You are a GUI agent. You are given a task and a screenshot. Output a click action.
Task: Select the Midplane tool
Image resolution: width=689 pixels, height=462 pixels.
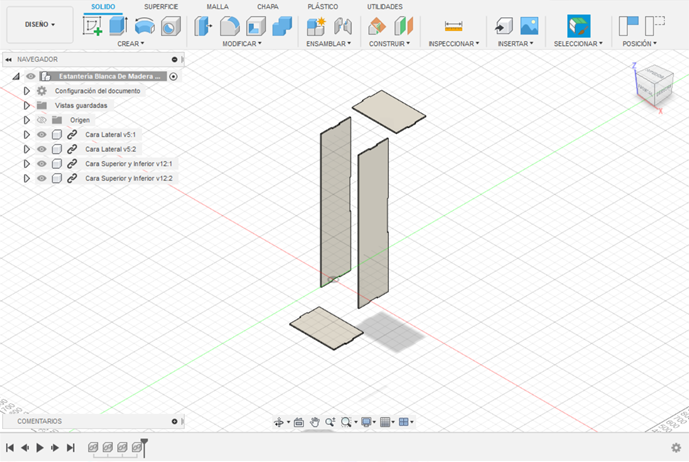tap(403, 26)
